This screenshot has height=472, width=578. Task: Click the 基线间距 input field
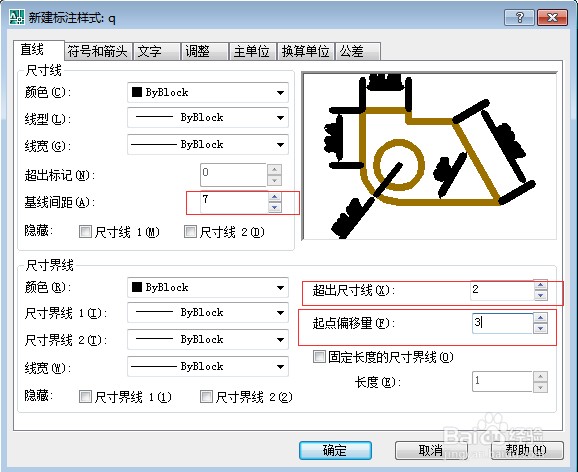(233, 202)
